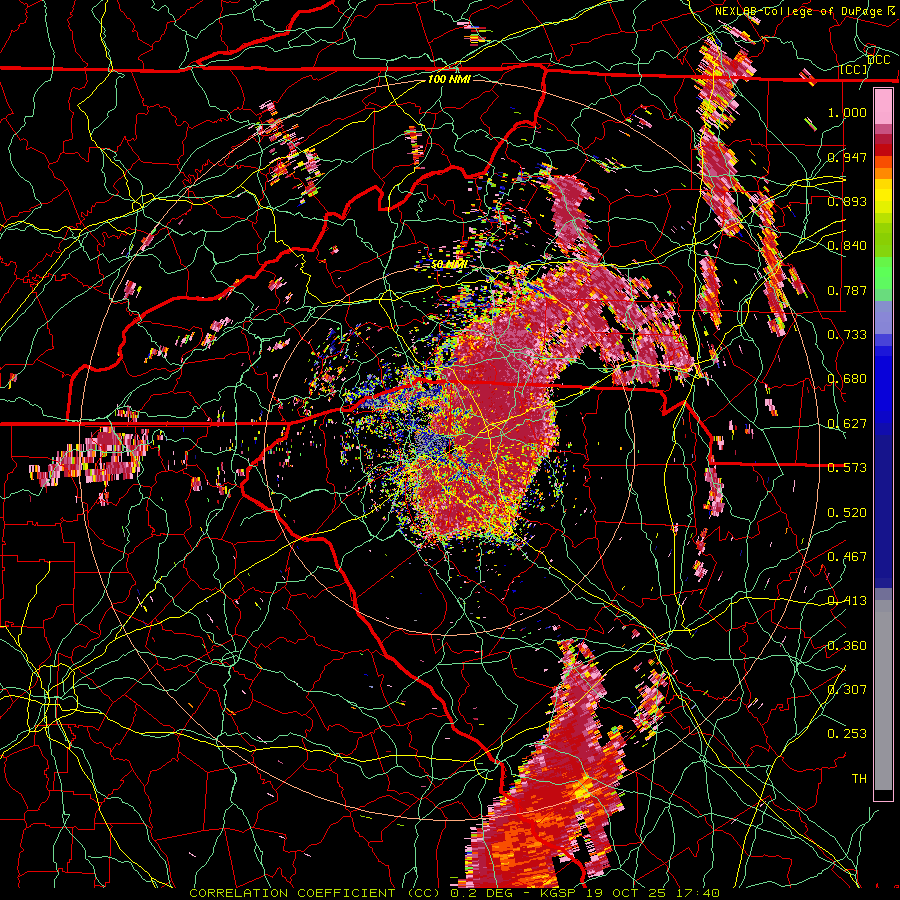Click the 19 OCT 25 date text
This screenshot has height=900, width=900.
[626, 893]
